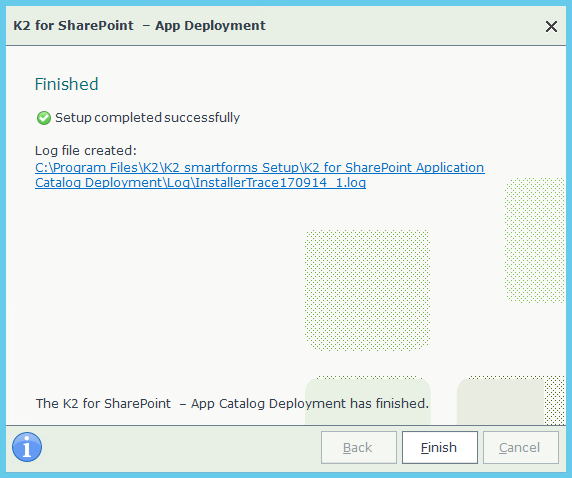Screen dimensions: 572x478
Task: Click the dotted green rectangle at right edge
Action: pos(535,240)
